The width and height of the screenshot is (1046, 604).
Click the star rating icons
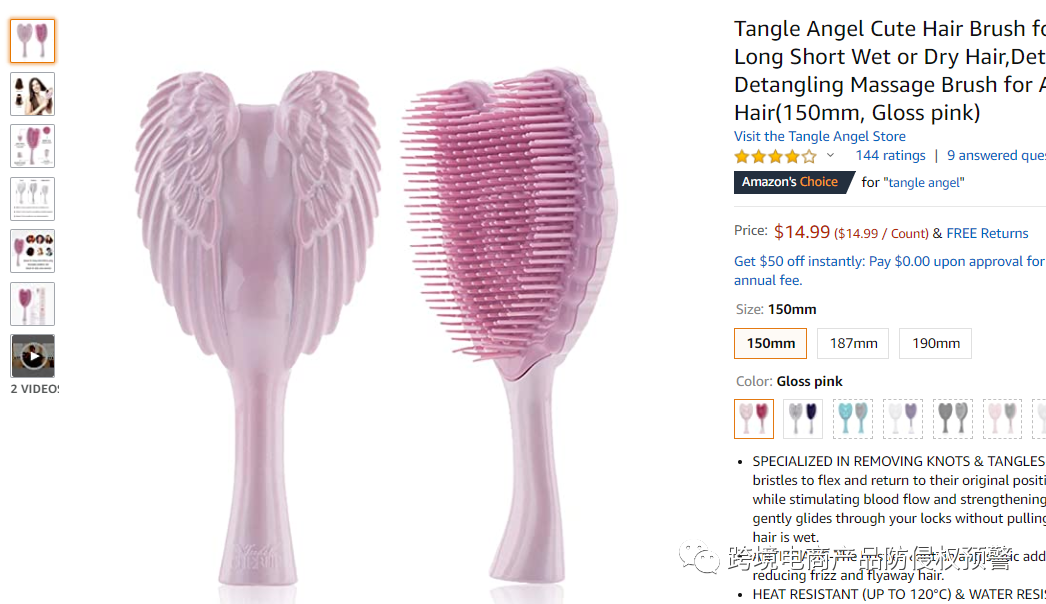(x=775, y=157)
